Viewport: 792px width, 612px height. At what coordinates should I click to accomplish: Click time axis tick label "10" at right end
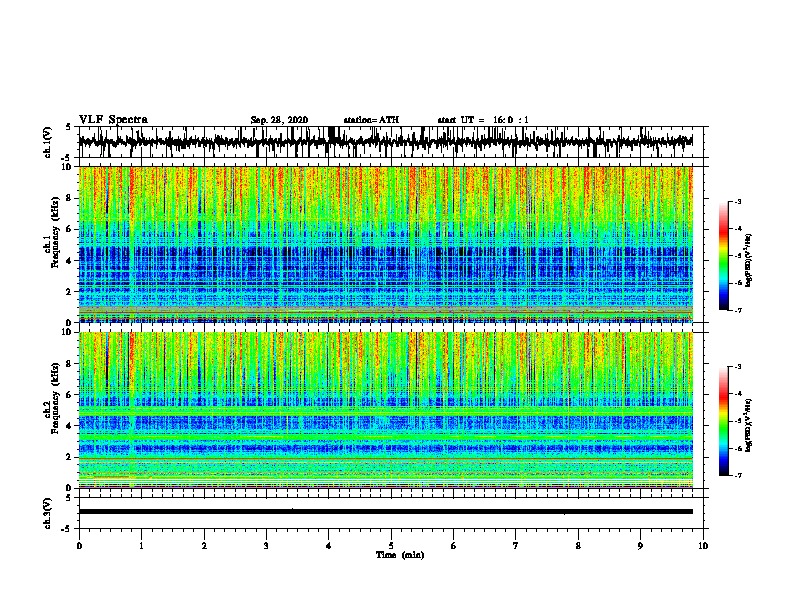tap(703, 545)
